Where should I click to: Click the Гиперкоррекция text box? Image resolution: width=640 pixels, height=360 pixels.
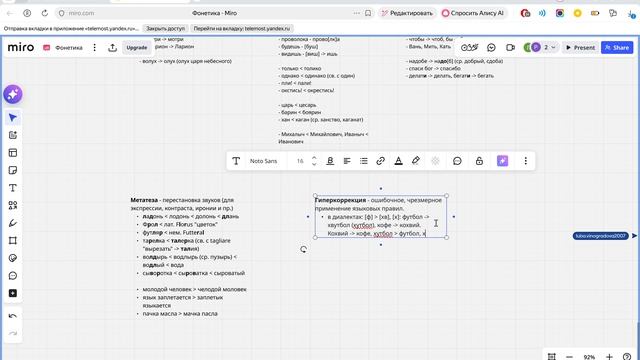380,216
